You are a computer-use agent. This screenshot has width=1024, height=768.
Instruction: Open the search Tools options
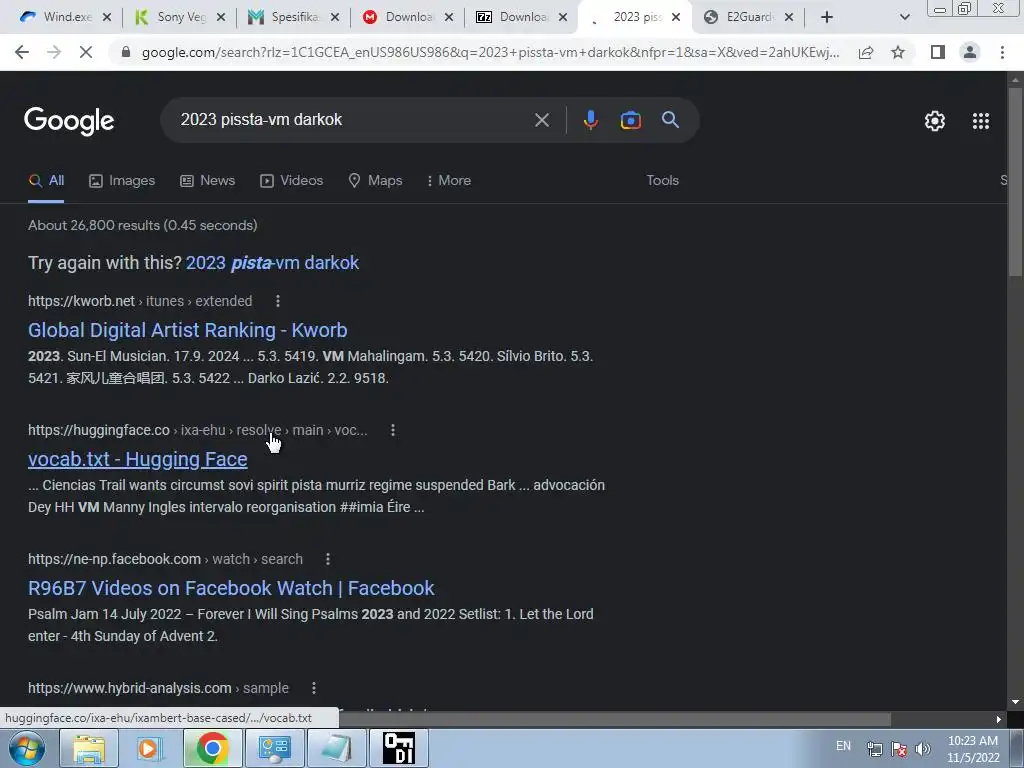coord(662,181)
